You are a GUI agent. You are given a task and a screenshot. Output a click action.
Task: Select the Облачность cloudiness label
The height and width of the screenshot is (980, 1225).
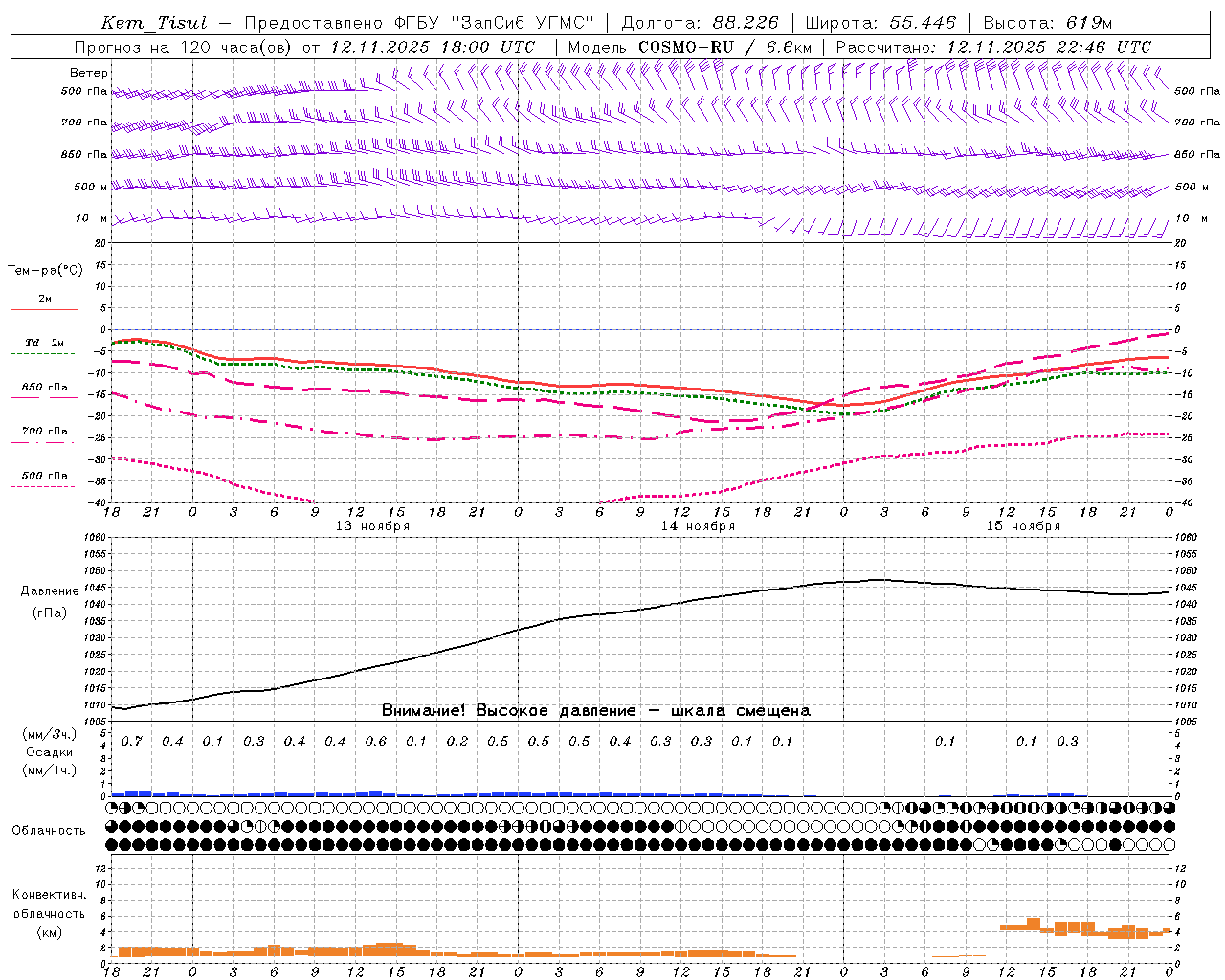coord(48,831)
